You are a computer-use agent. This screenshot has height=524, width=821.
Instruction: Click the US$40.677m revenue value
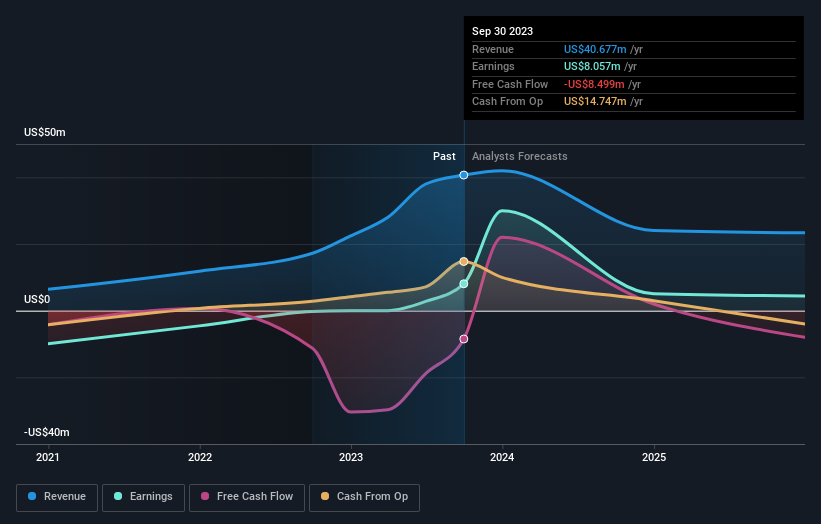coord(595,49)
